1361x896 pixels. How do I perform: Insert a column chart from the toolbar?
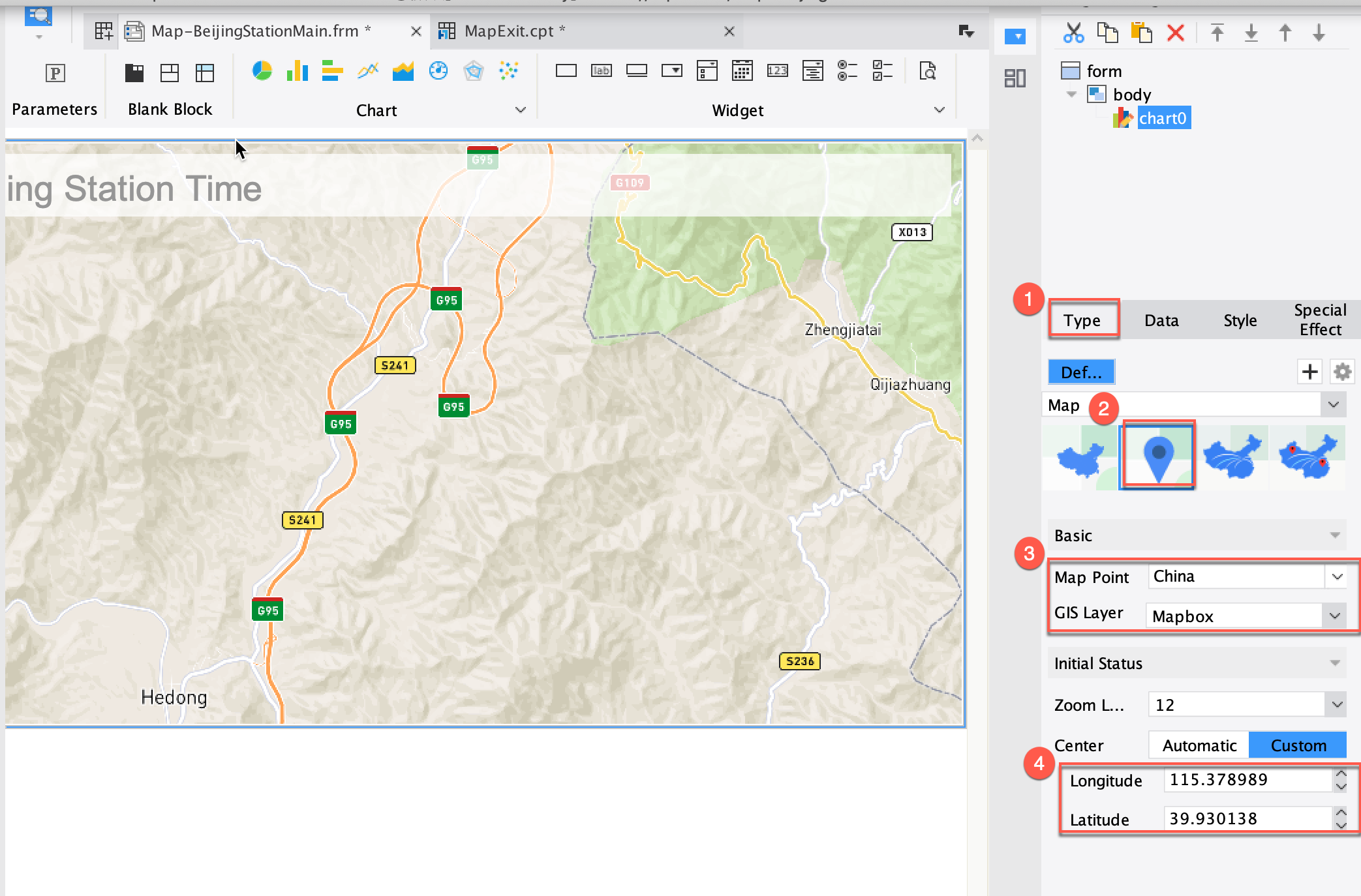[x=297, y=70]
